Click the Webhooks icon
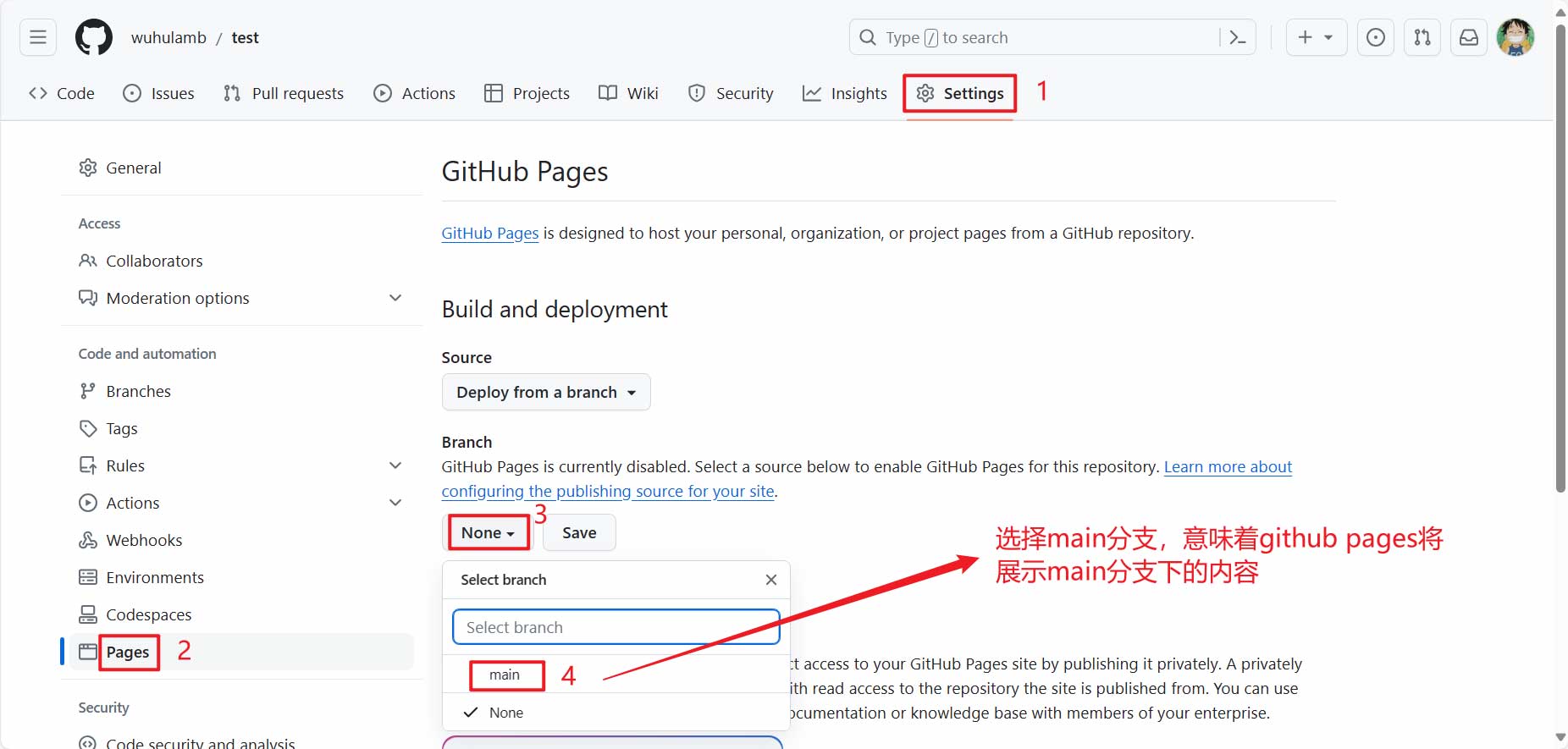The height and width of the screenshot is (749, 1568). point(88,540)
